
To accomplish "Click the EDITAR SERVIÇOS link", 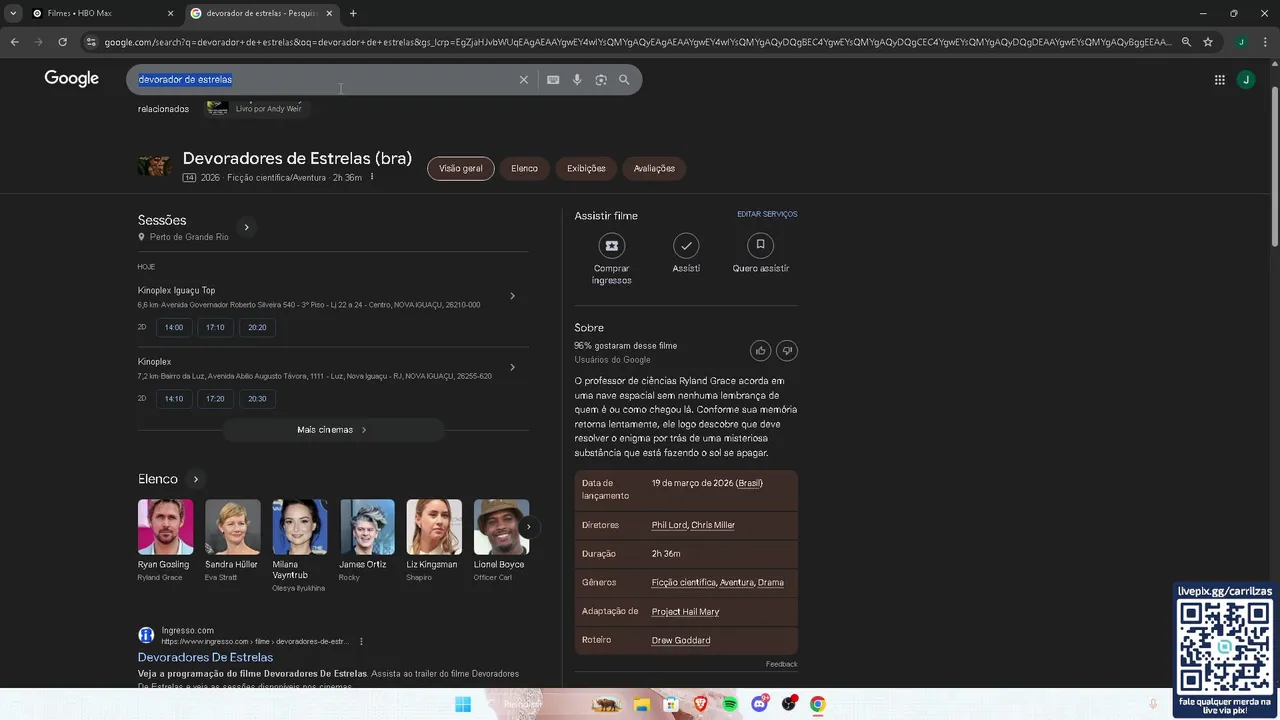I will [767, 214].
